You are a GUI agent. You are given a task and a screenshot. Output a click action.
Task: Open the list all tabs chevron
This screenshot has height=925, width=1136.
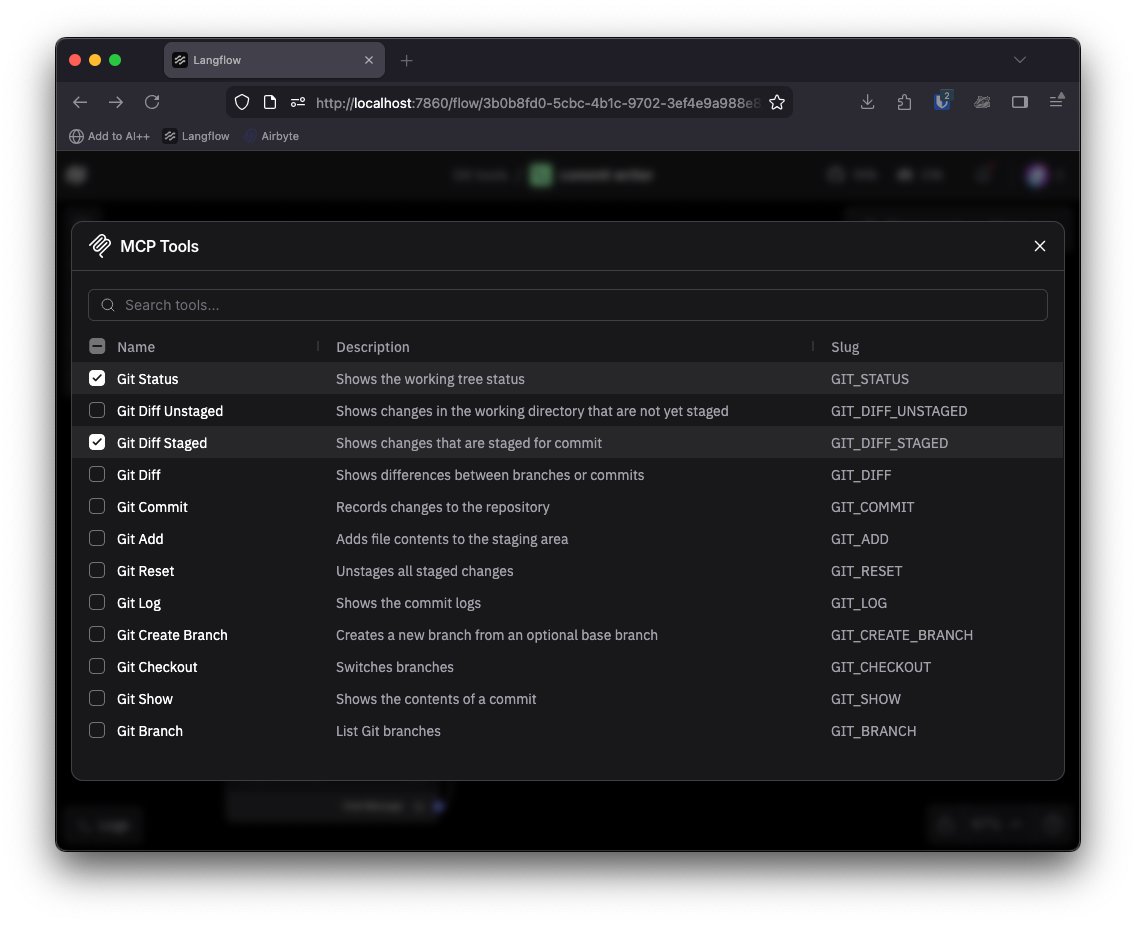(1019, 60)
